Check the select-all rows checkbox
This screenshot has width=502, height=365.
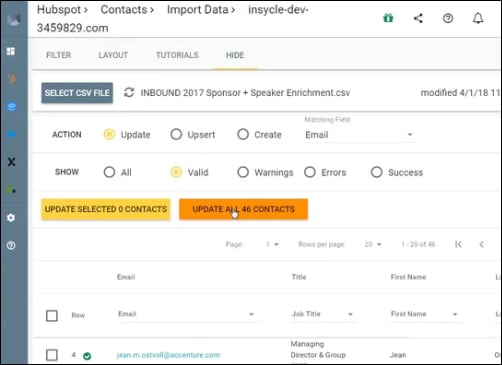point(52,315)
